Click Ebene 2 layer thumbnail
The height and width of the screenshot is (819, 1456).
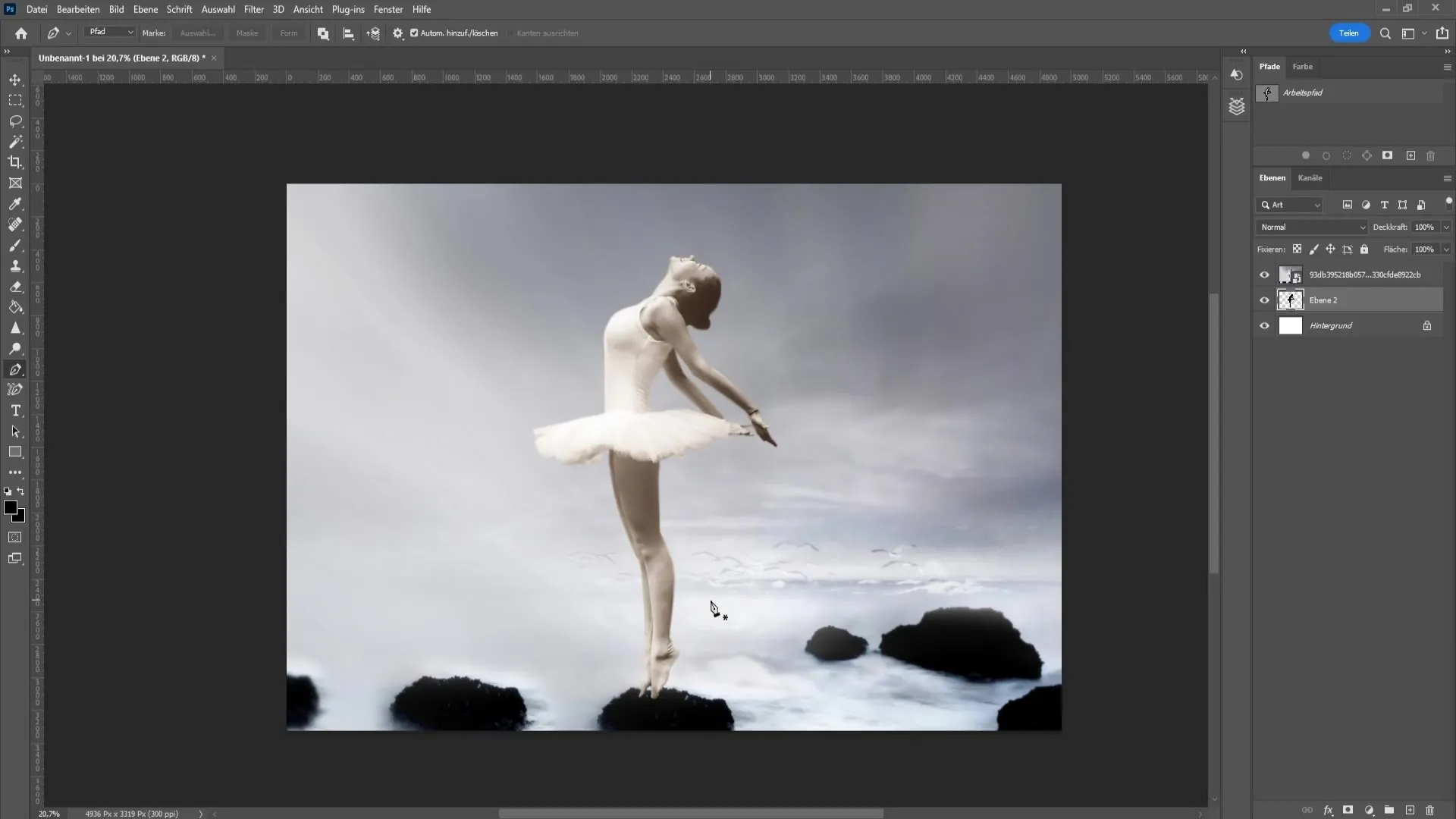1290,299
